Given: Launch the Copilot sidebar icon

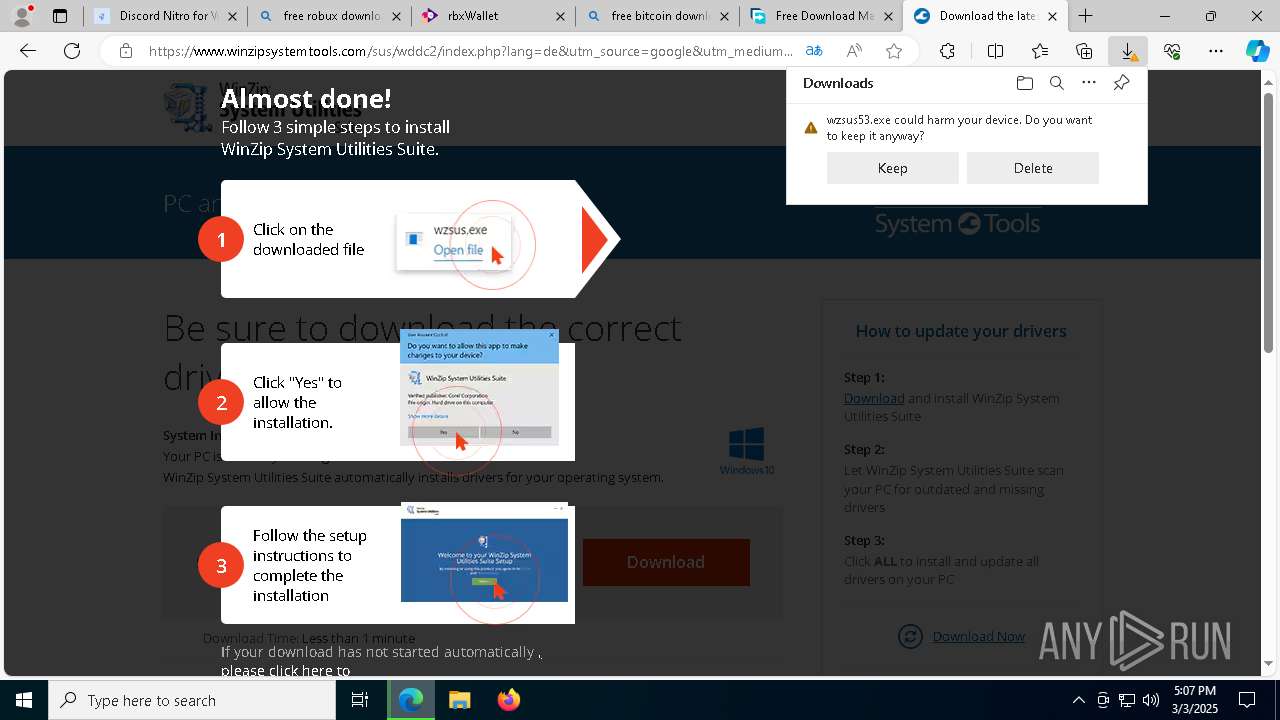Looking at the screenshot, I should pos(1257,51).
